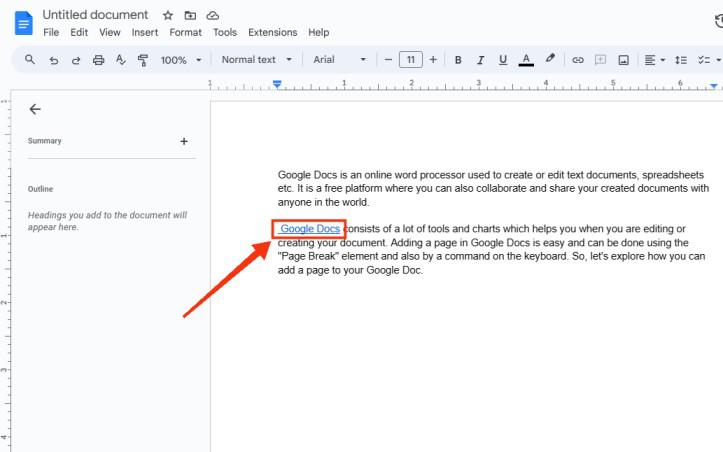This screenshot has width=723, height=452.
Task: Open the Extensions menu
Action: [x=272, y=33]
